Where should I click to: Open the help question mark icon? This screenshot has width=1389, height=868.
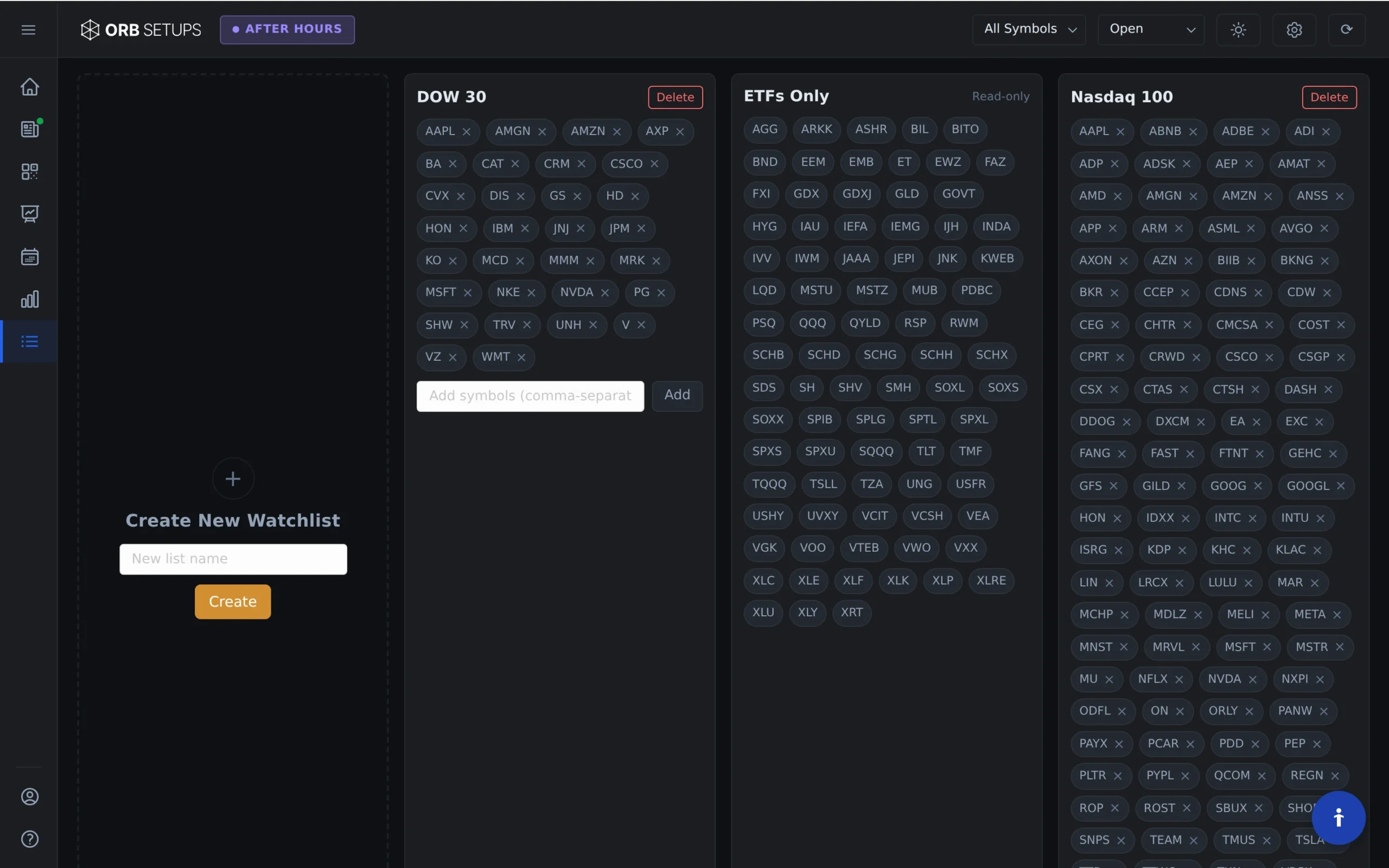coord(30,839)
